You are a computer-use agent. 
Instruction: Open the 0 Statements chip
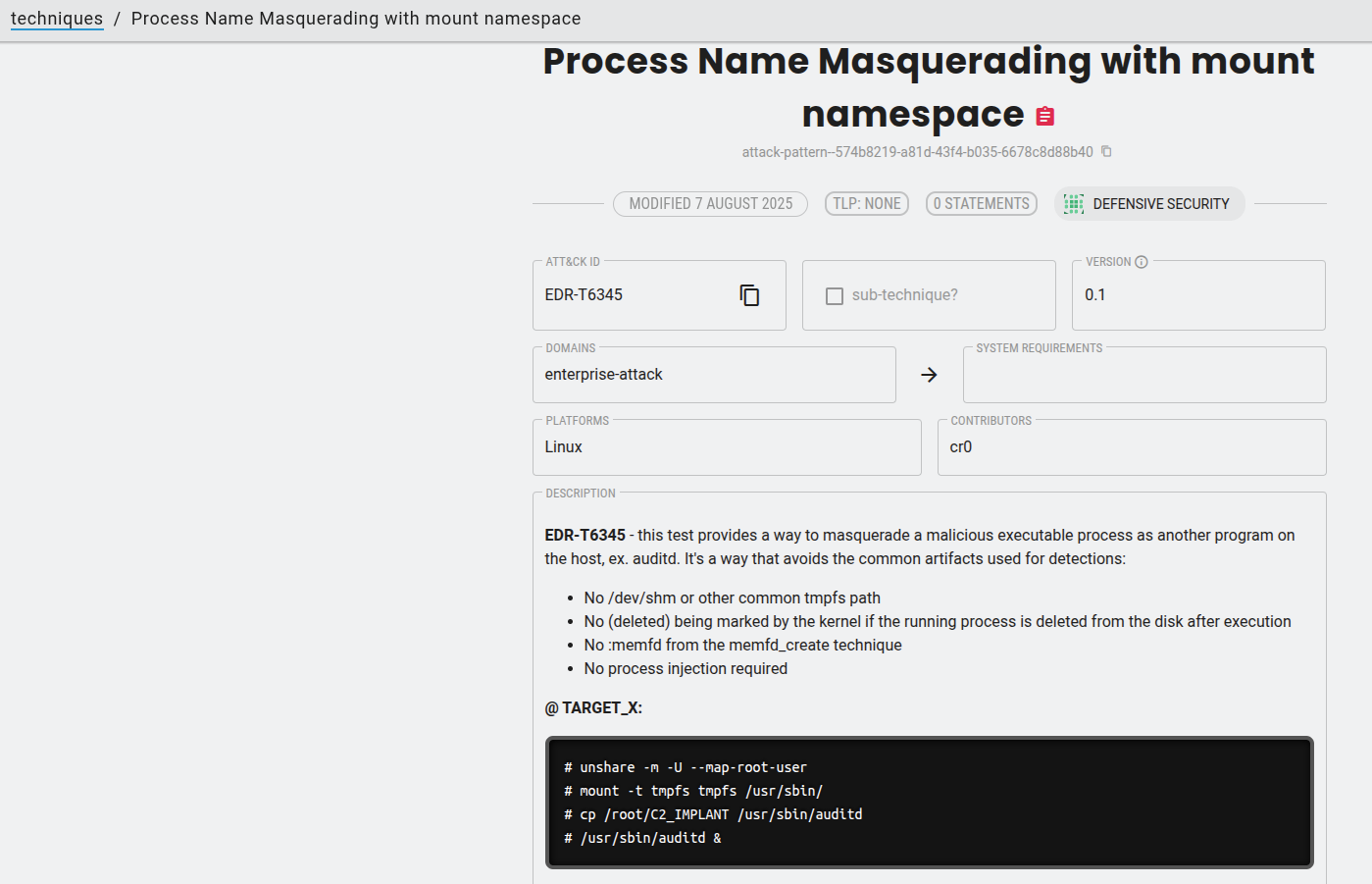pyautogui.click(x=981, y=204)
